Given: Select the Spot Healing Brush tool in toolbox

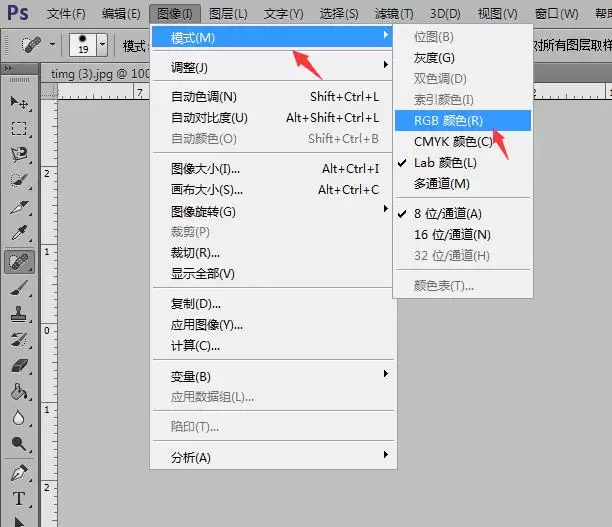Looking at the screenshot, I should point(19,262).
